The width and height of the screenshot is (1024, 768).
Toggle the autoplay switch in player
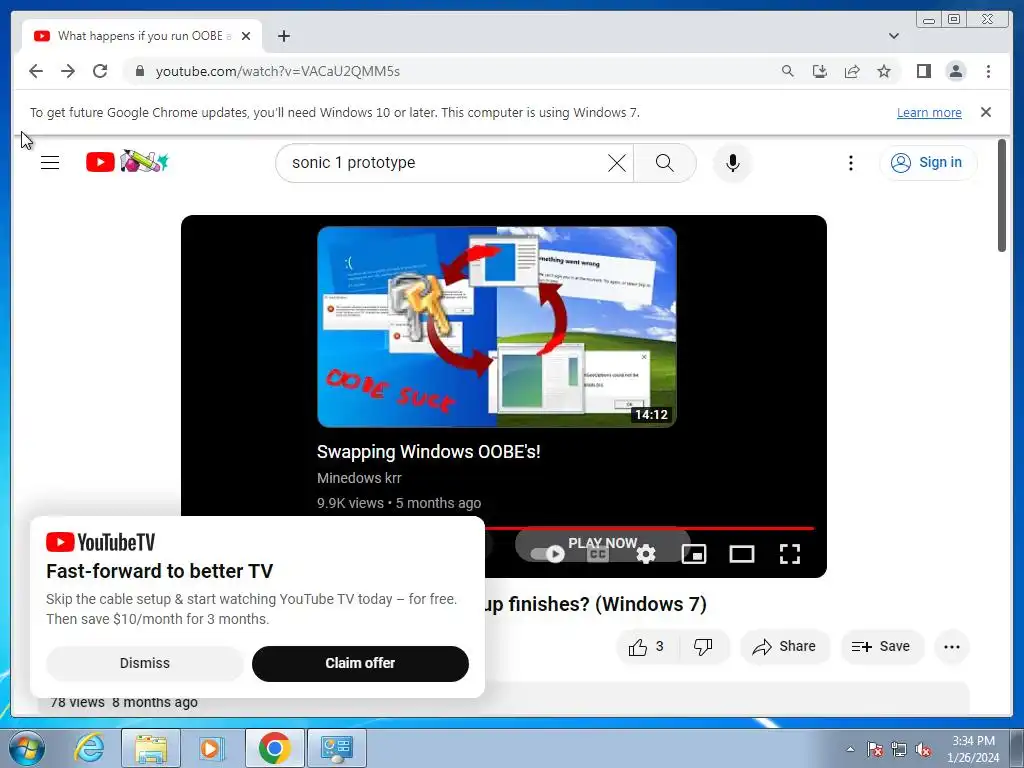(x=547, y=554)
